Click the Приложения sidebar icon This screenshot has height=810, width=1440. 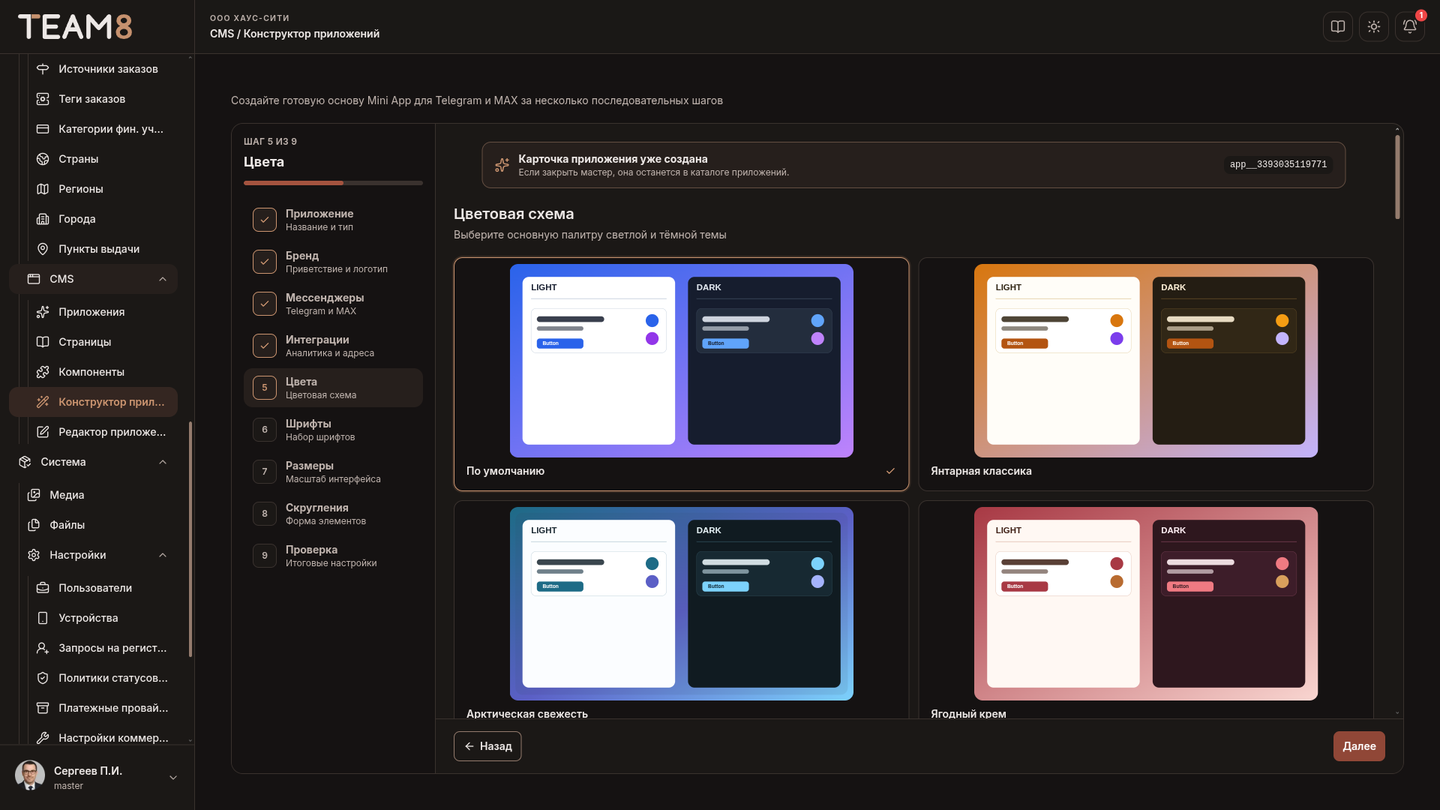pyautogui.click(x=42, y=312)
